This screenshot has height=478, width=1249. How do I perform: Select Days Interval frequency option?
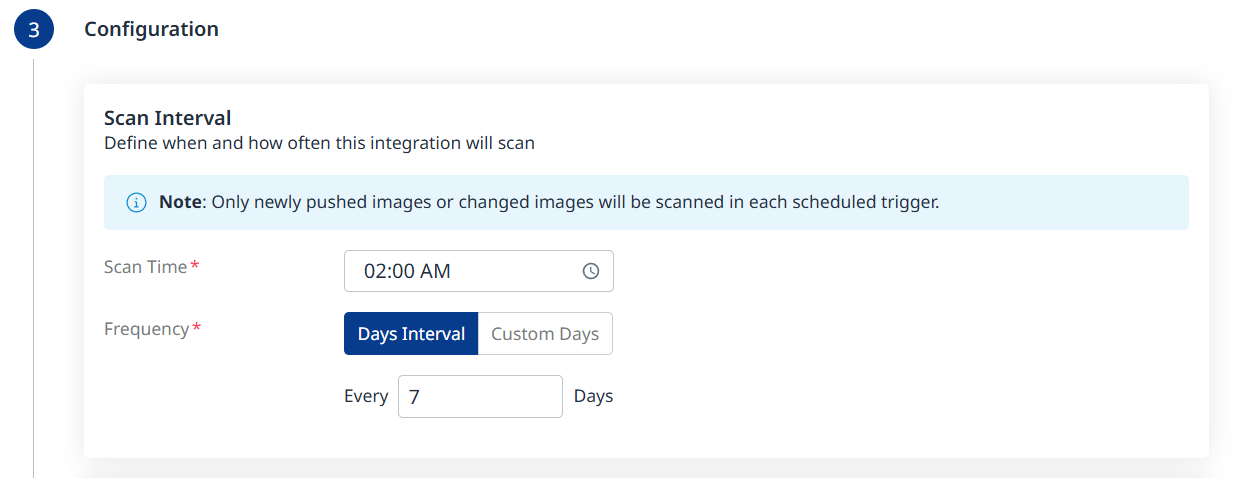click(x=411, y=334)
